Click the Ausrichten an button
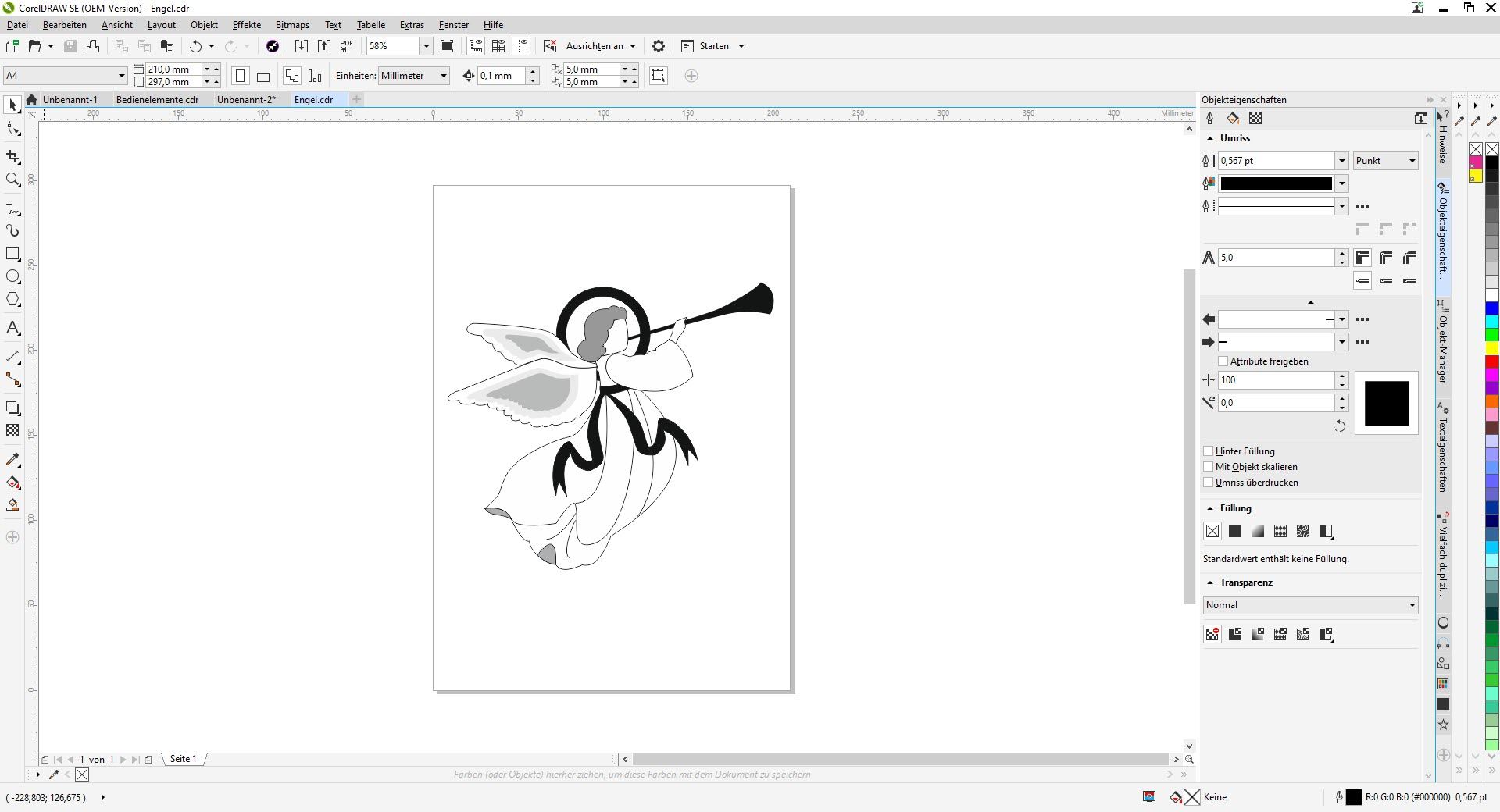This screenshot has height=812, width=1500. 595,46
